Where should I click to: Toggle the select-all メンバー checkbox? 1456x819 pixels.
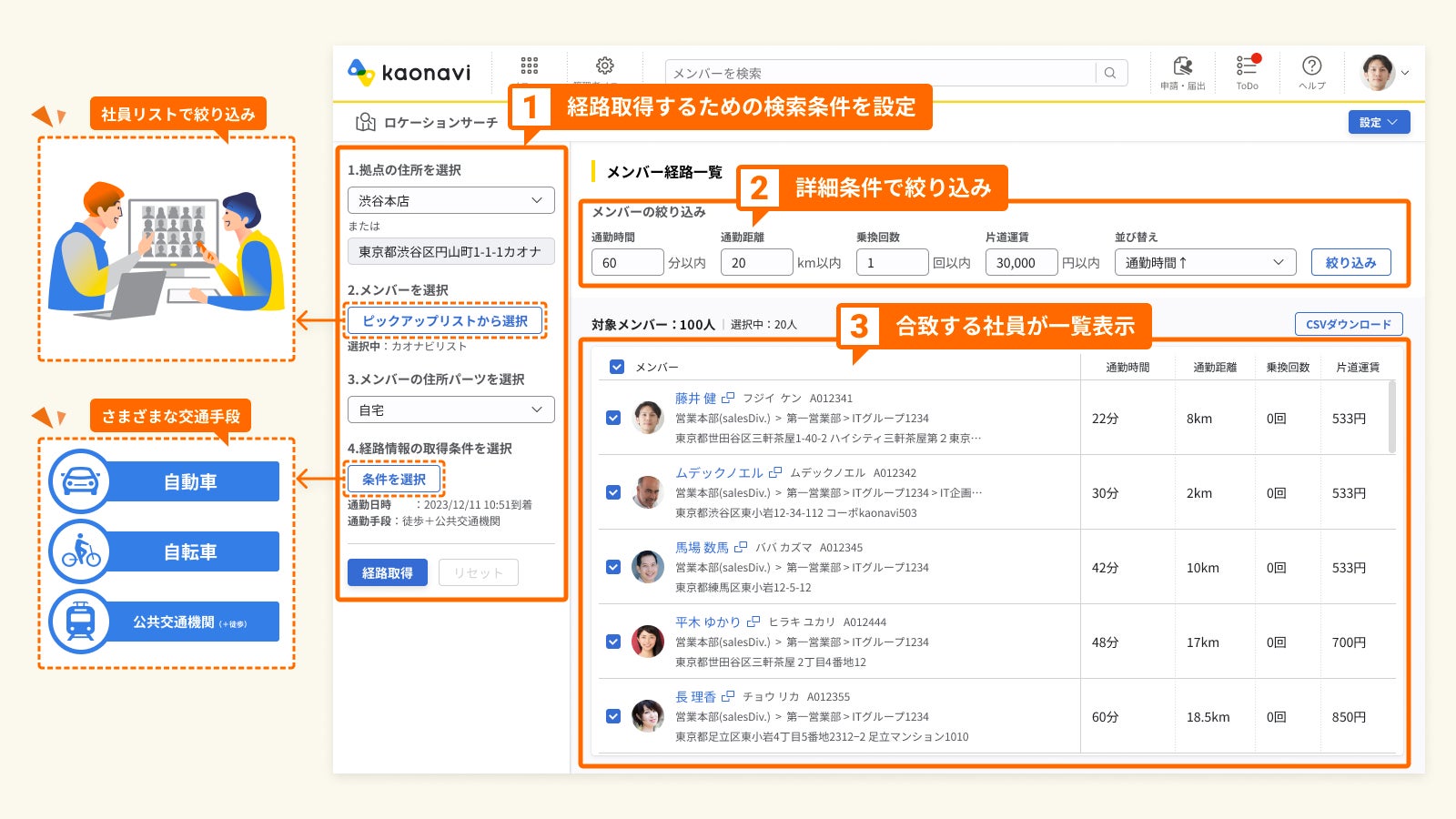pyautogui.click(x=617, y=367)
